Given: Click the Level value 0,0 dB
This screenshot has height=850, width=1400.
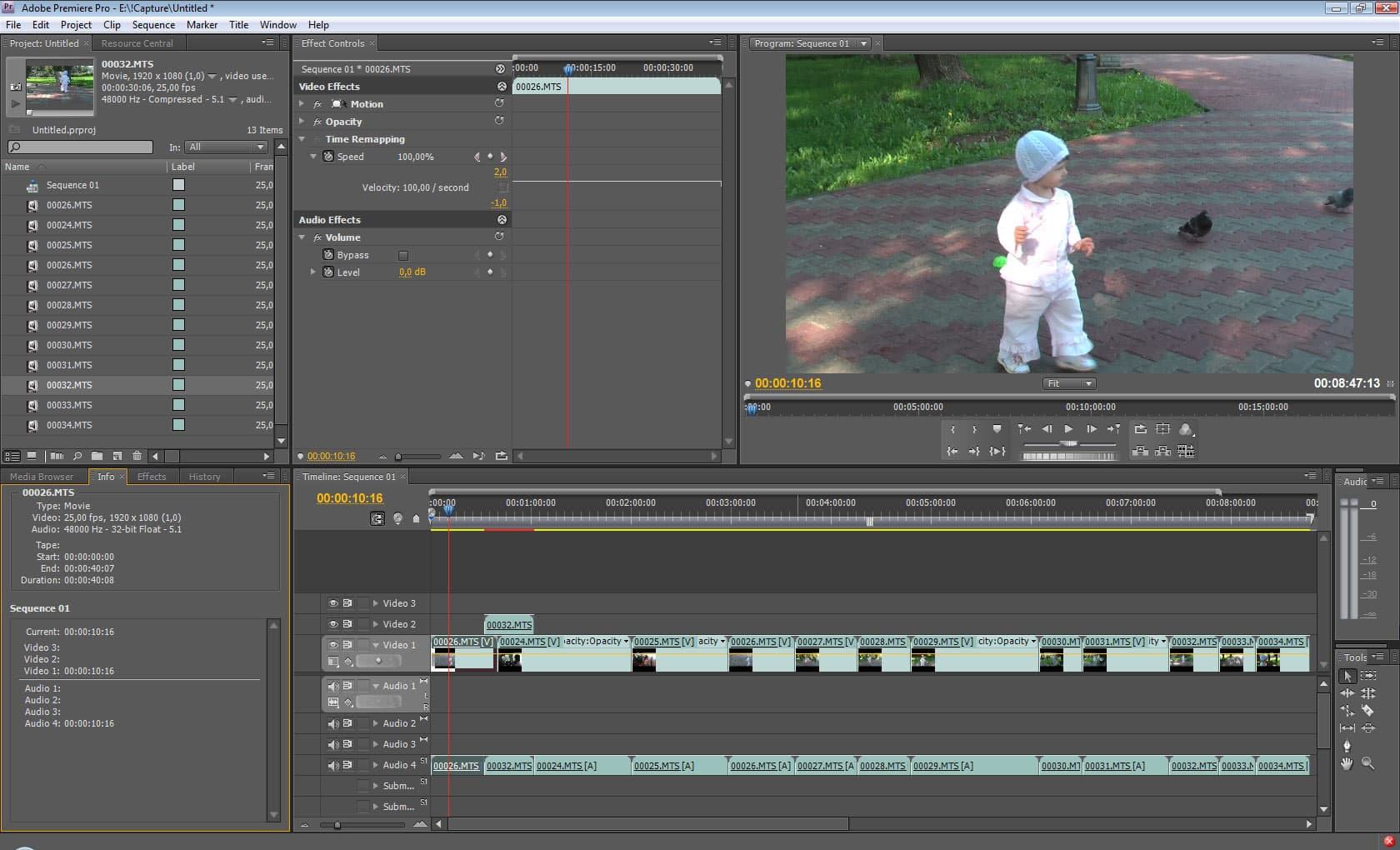Looking at the screenshot, I should (412, 272).
